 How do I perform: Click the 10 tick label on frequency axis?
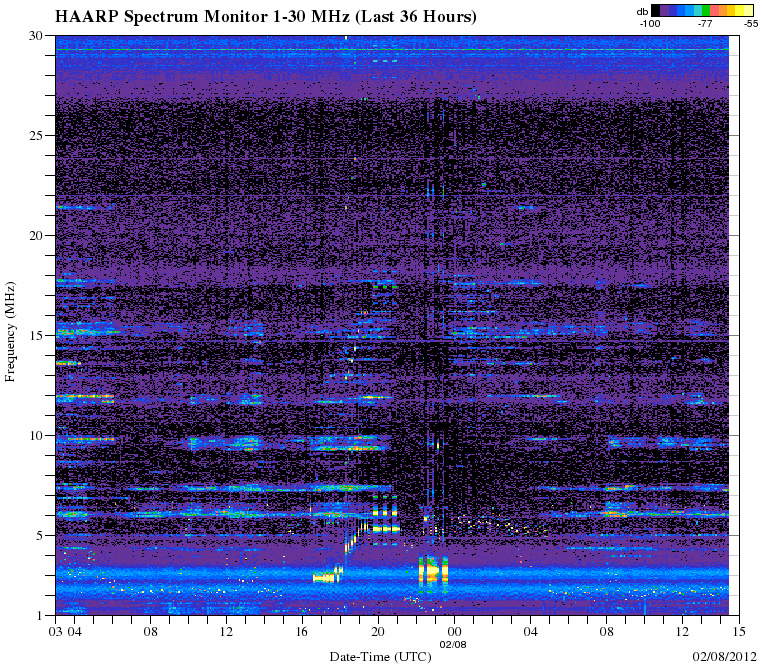pos(37,435)
